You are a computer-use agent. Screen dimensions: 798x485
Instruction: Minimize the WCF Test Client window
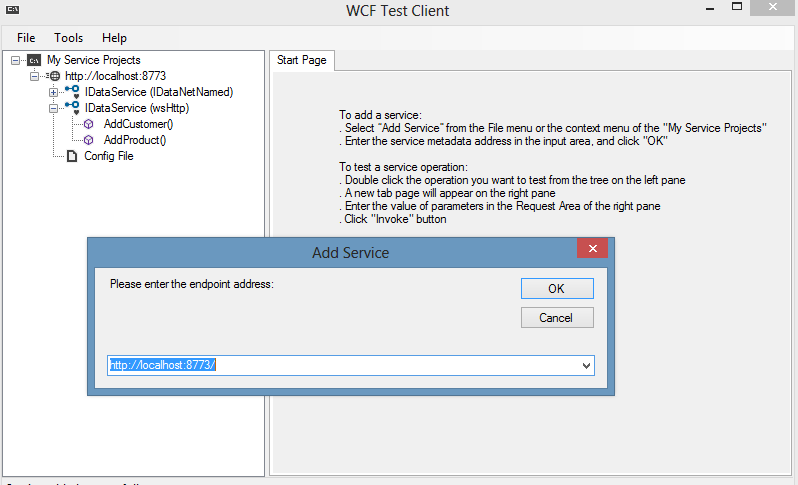(x=710, y=9)
